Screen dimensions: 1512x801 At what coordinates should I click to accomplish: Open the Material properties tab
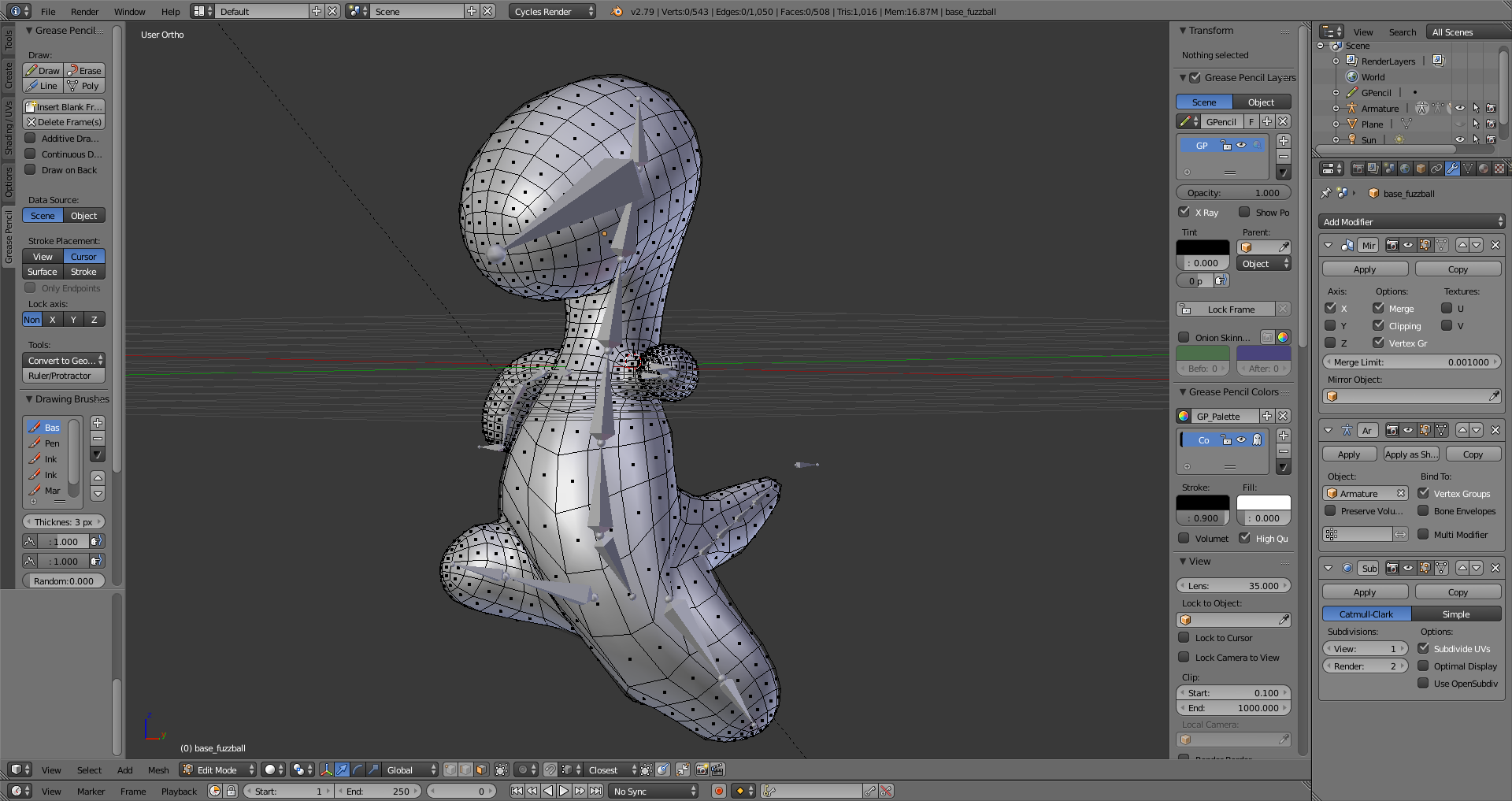click(1484, 169)
